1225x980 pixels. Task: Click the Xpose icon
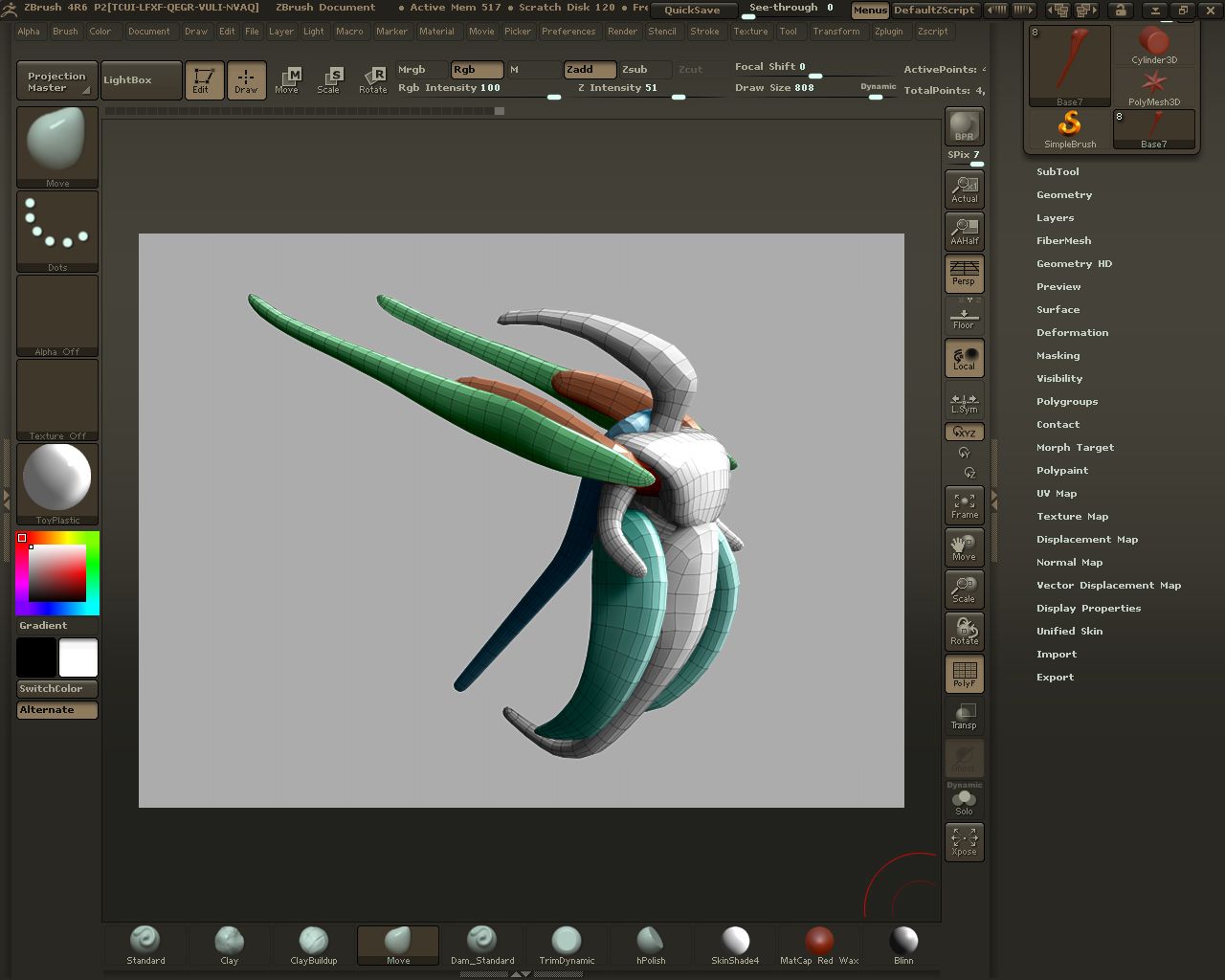click(x=964, y=841)
